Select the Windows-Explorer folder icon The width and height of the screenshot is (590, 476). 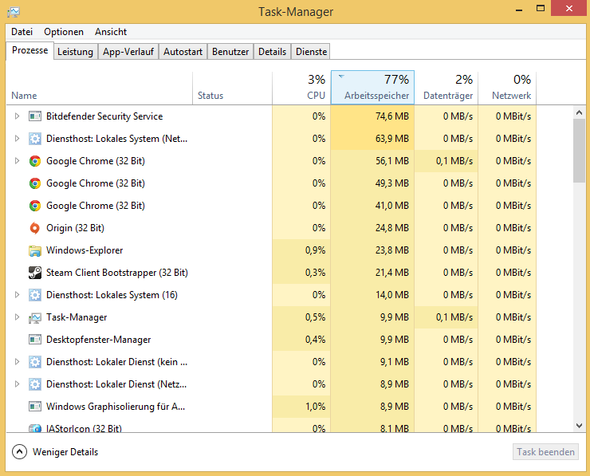(35, 251)
